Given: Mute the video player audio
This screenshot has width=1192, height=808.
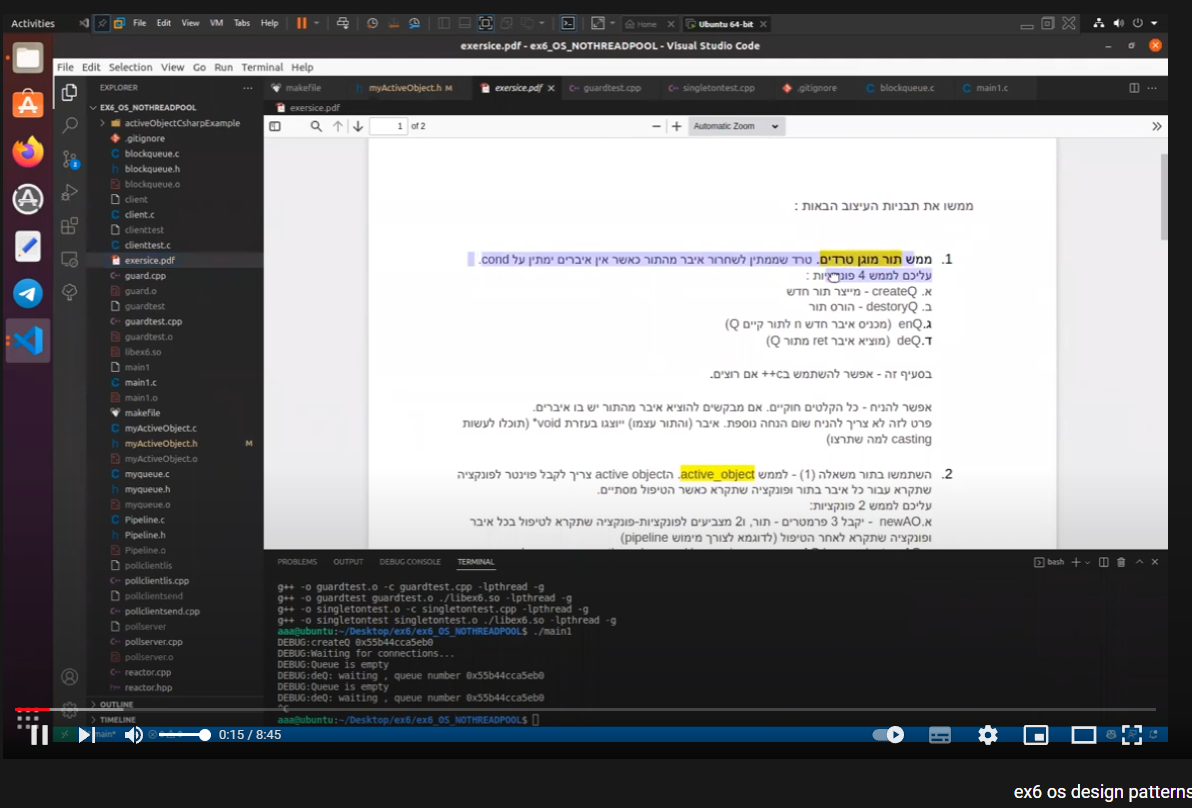Looking at the screenshot, I should click(133, 735).
